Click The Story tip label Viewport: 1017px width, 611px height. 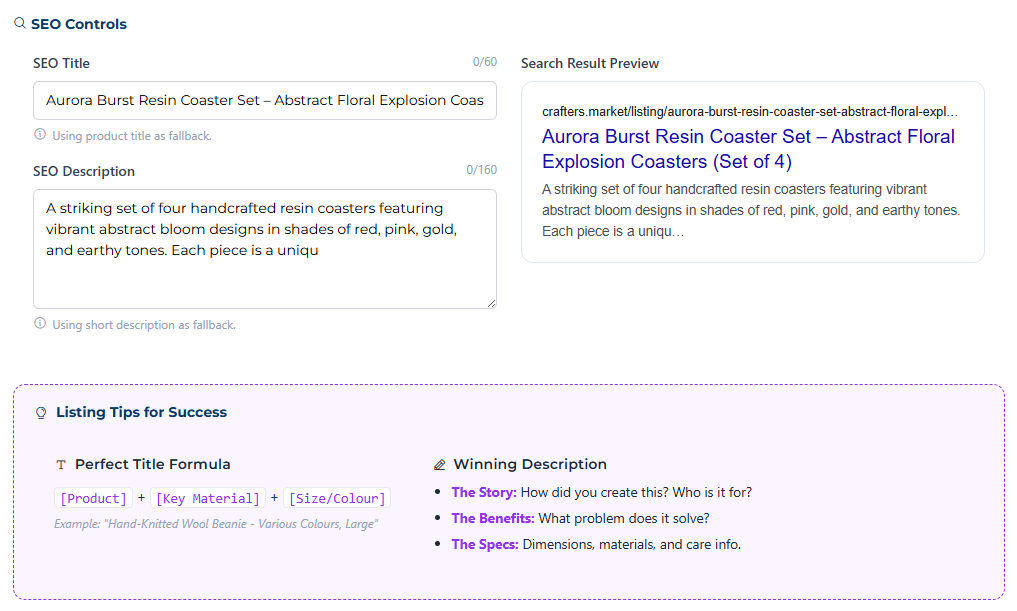point(484,492)
